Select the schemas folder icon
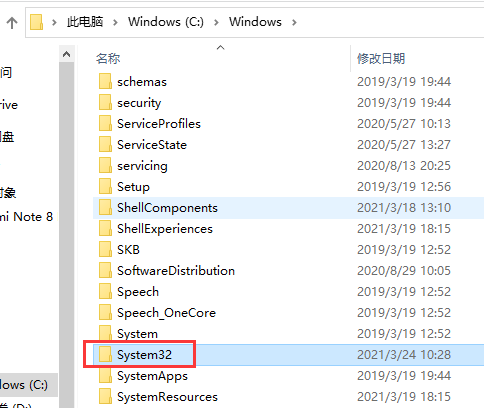This screenshot has width=484, height=408. [x=105, y=82]
